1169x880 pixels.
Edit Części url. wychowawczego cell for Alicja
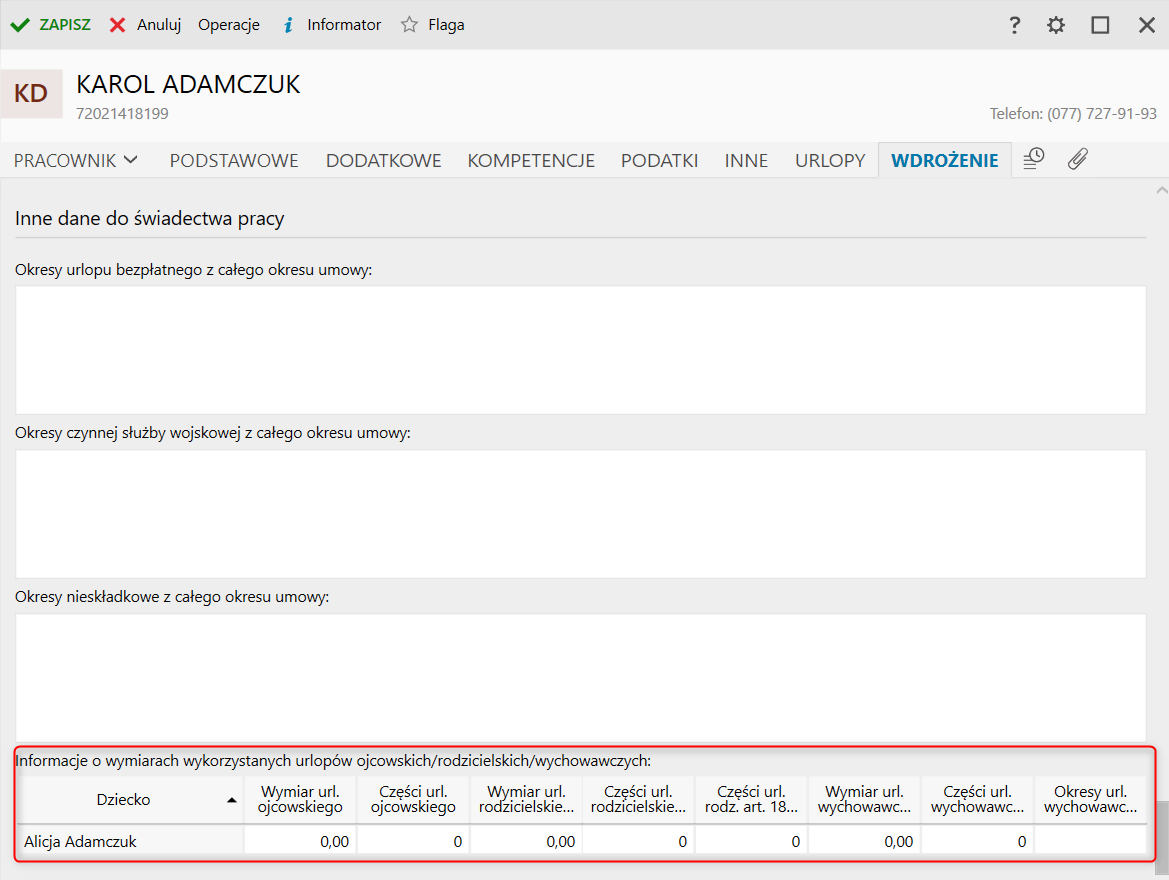(977, 841)
